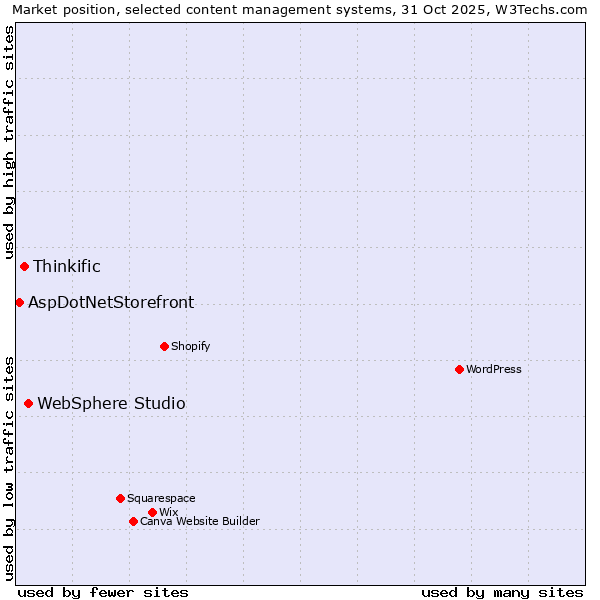Click the WebSphere Studio data point marker
Image resolution: width=600 pixels, height=600 pixels.
point(28,403)
